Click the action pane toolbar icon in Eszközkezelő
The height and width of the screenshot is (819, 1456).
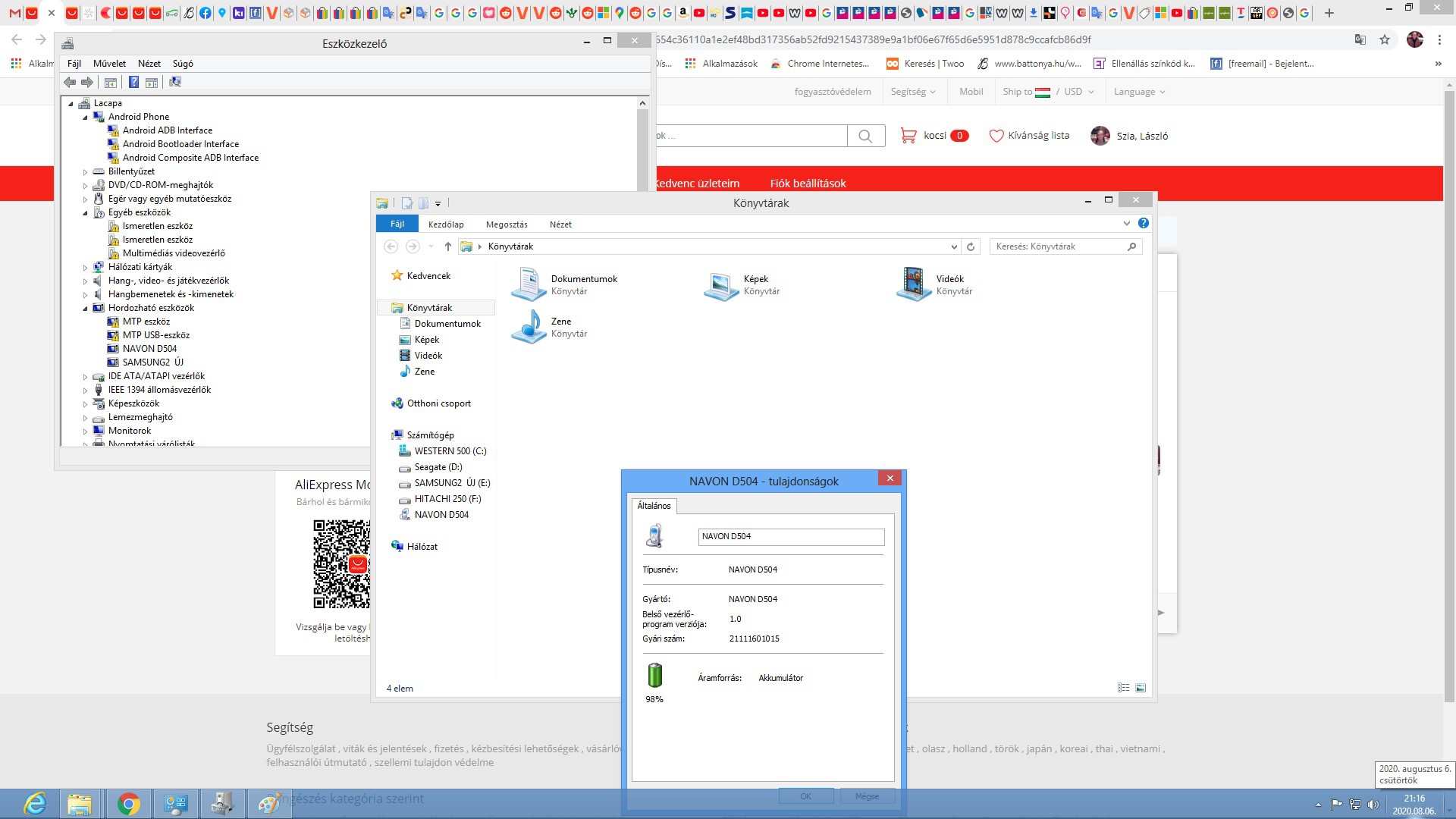pos(152,82)
